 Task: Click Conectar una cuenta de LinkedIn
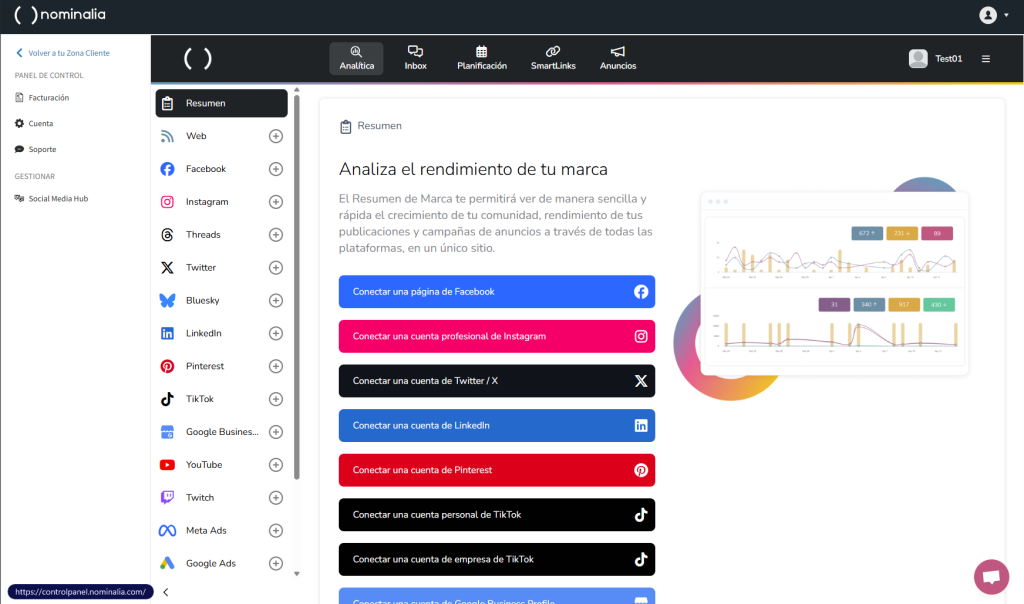click(x=496, y=426)
